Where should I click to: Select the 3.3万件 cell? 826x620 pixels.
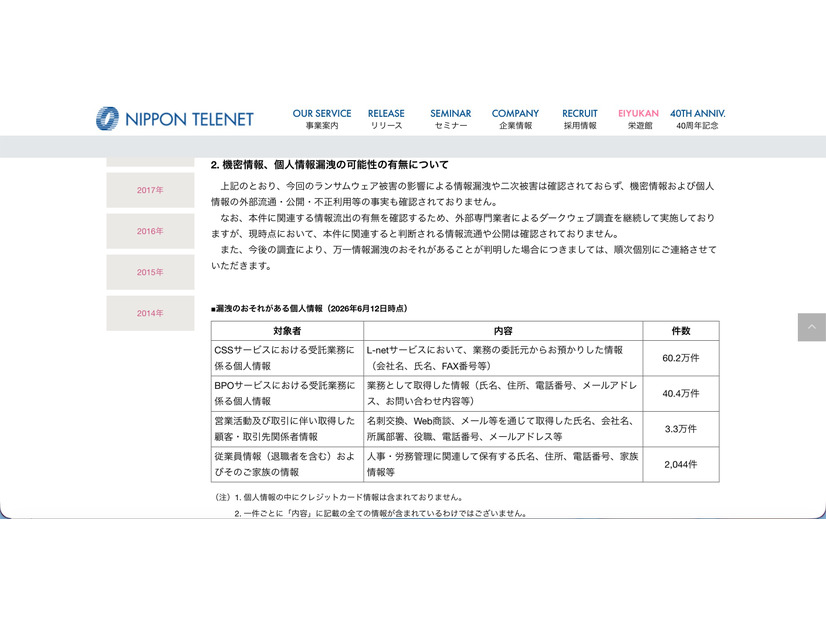pos(681,429)
